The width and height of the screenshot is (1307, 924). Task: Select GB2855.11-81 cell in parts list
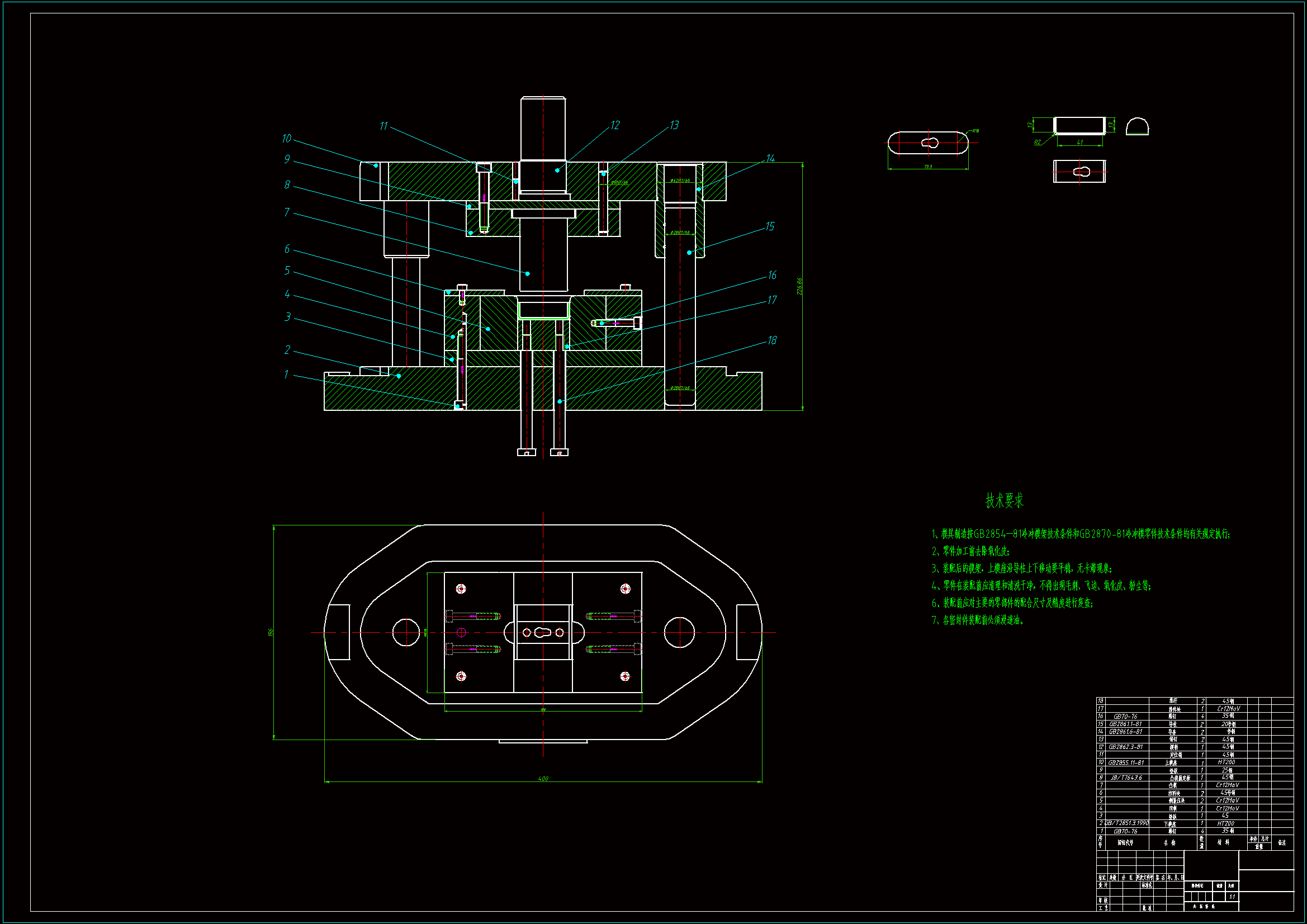click(x=1125, y=762)
